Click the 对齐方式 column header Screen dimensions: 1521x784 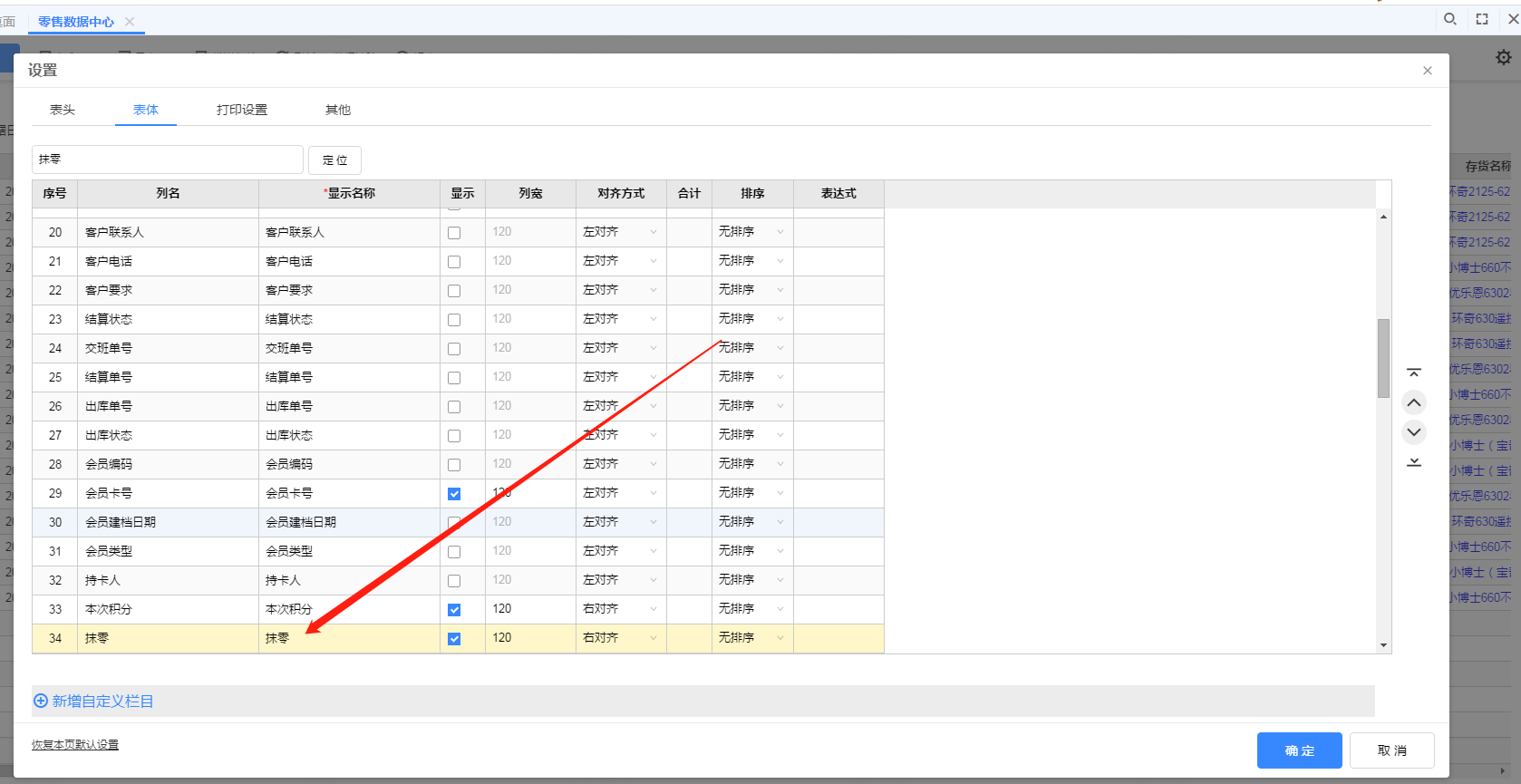coord(621,193)
